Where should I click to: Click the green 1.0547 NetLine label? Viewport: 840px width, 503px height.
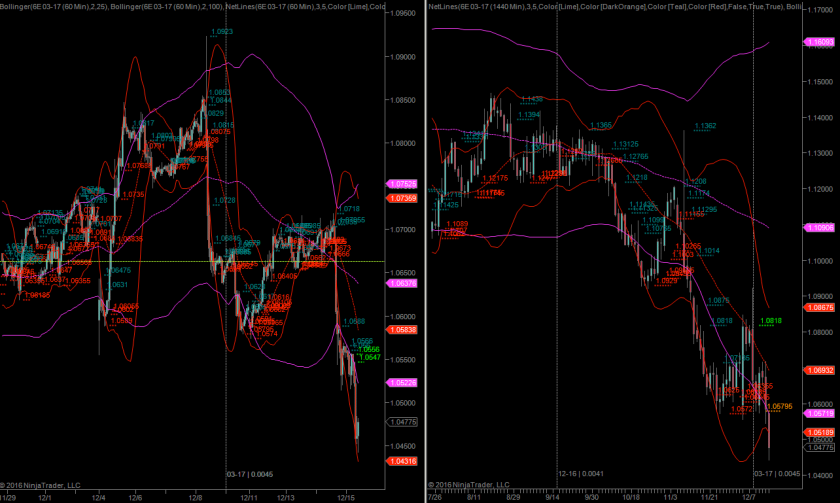(x=370, y=357)
